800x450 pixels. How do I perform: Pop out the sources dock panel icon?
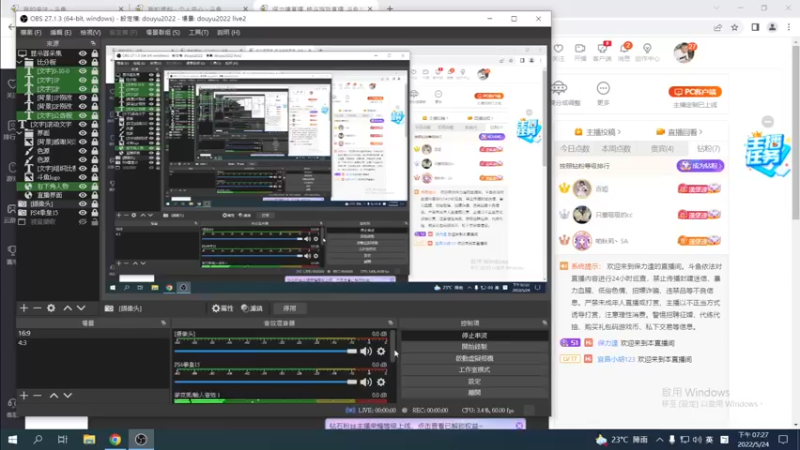[93, 43]
